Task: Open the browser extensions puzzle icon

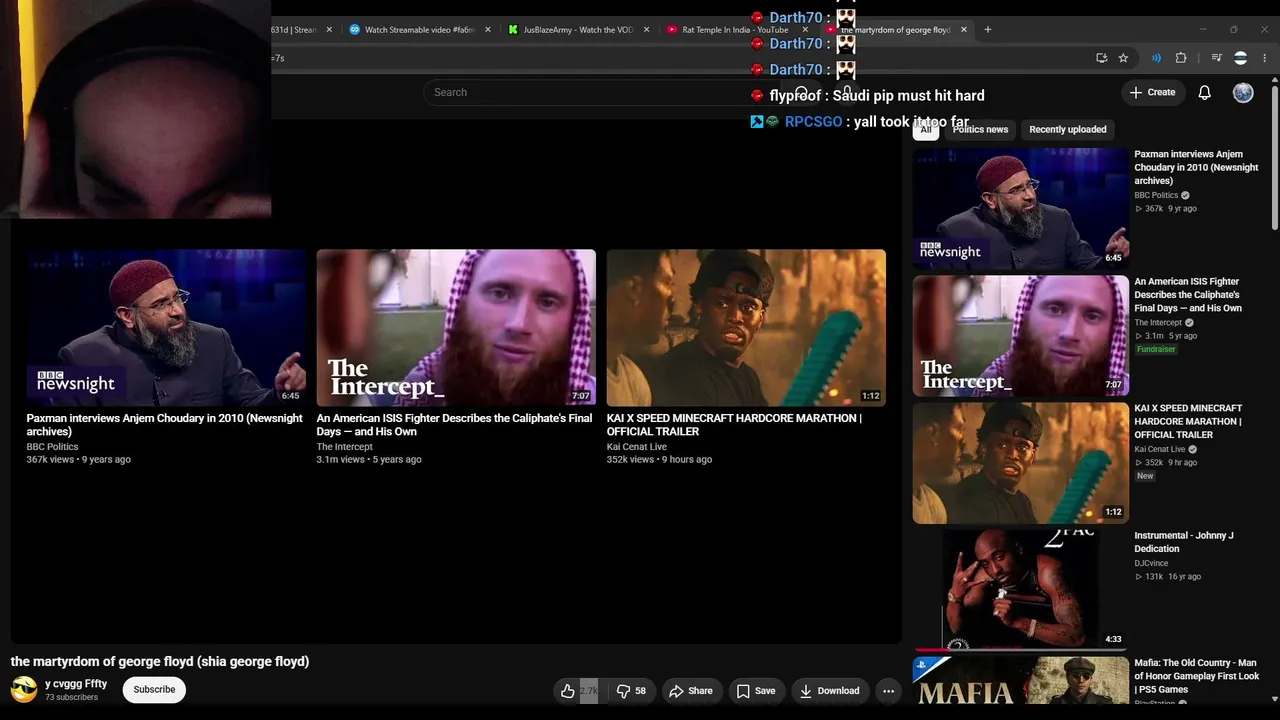Action: point(1181,58)
